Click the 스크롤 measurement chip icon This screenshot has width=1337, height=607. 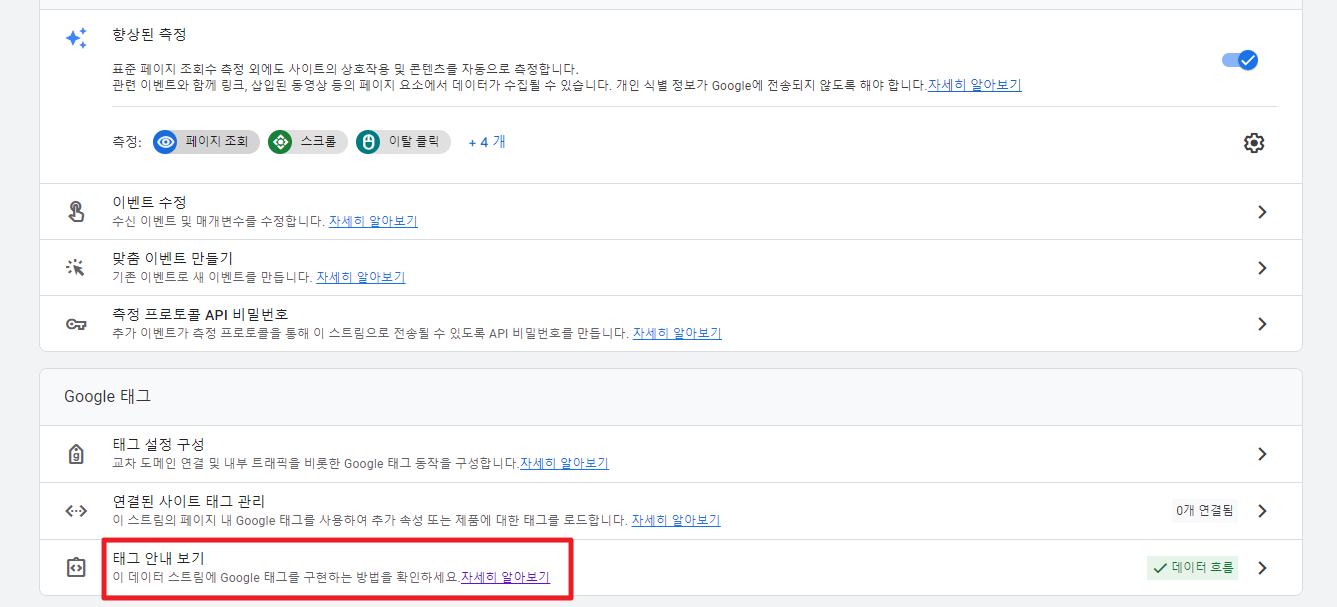(281, 142)
